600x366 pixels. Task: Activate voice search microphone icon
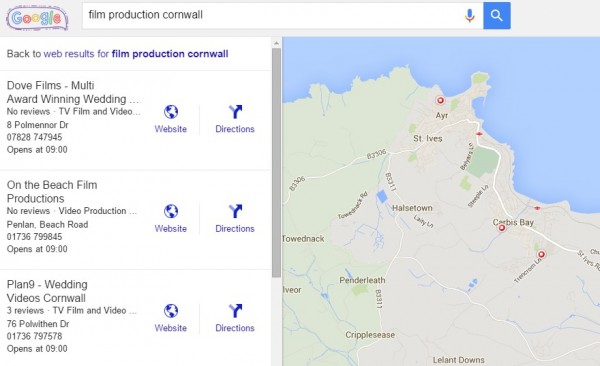point(470,15)
